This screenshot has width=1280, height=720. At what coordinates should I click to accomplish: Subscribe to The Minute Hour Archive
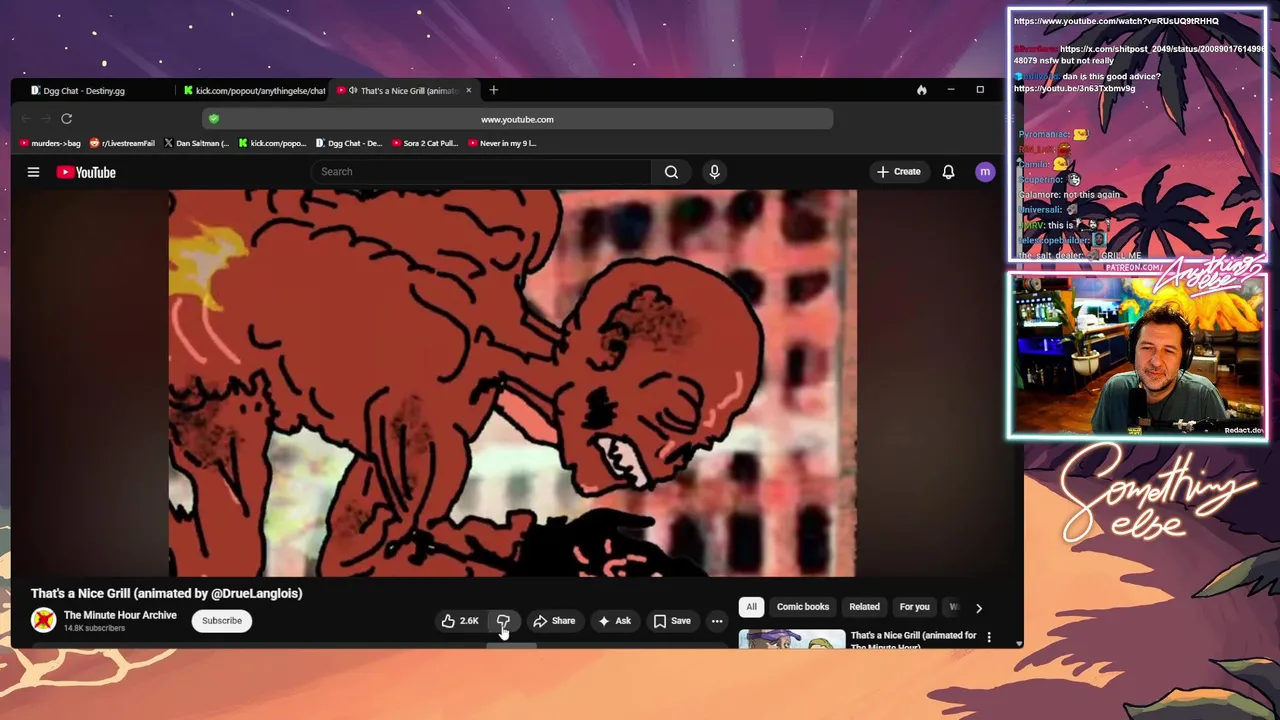pos(222,621)
